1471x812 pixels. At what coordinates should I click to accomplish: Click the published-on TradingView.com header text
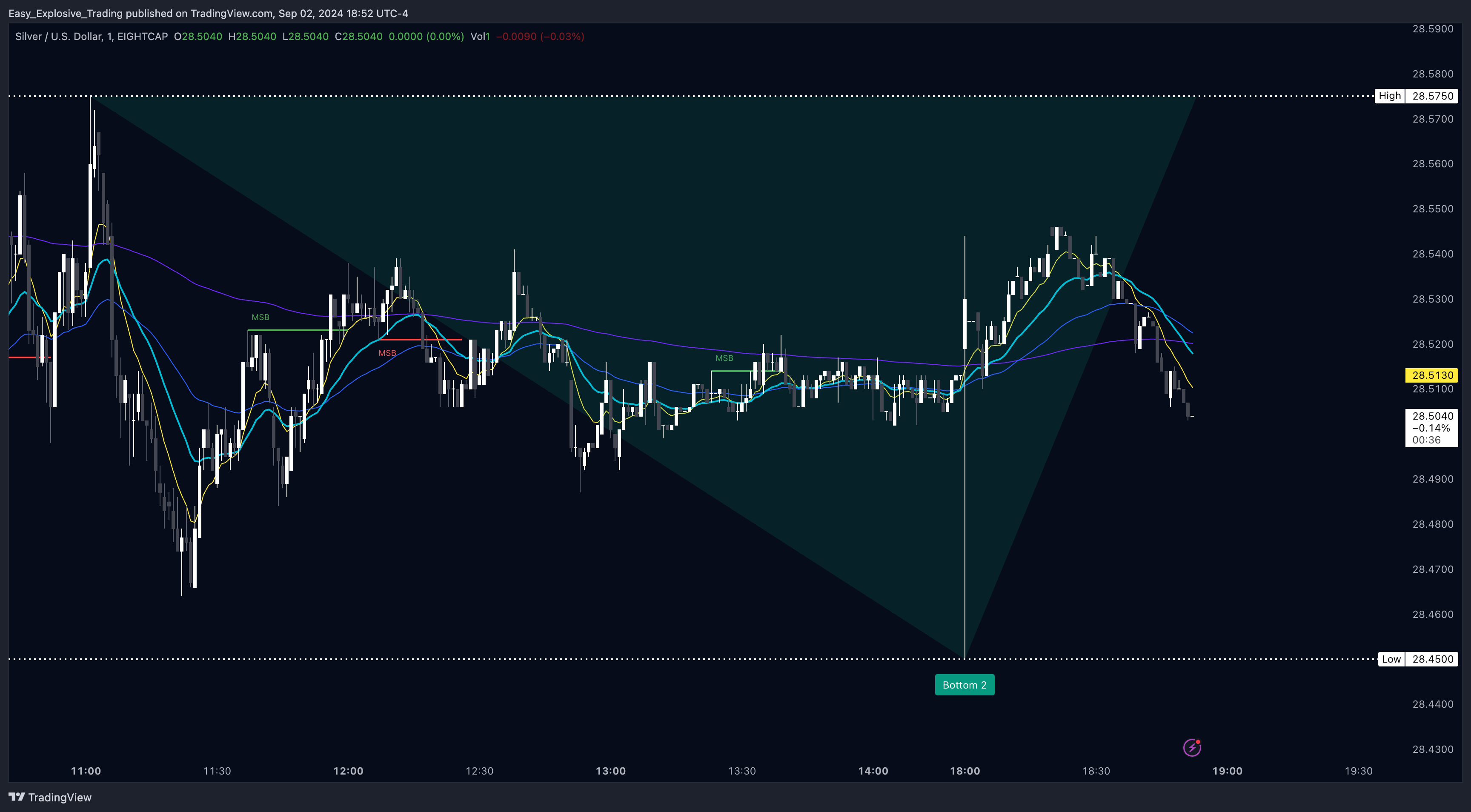pyautogui.click(x=208, y=13)
